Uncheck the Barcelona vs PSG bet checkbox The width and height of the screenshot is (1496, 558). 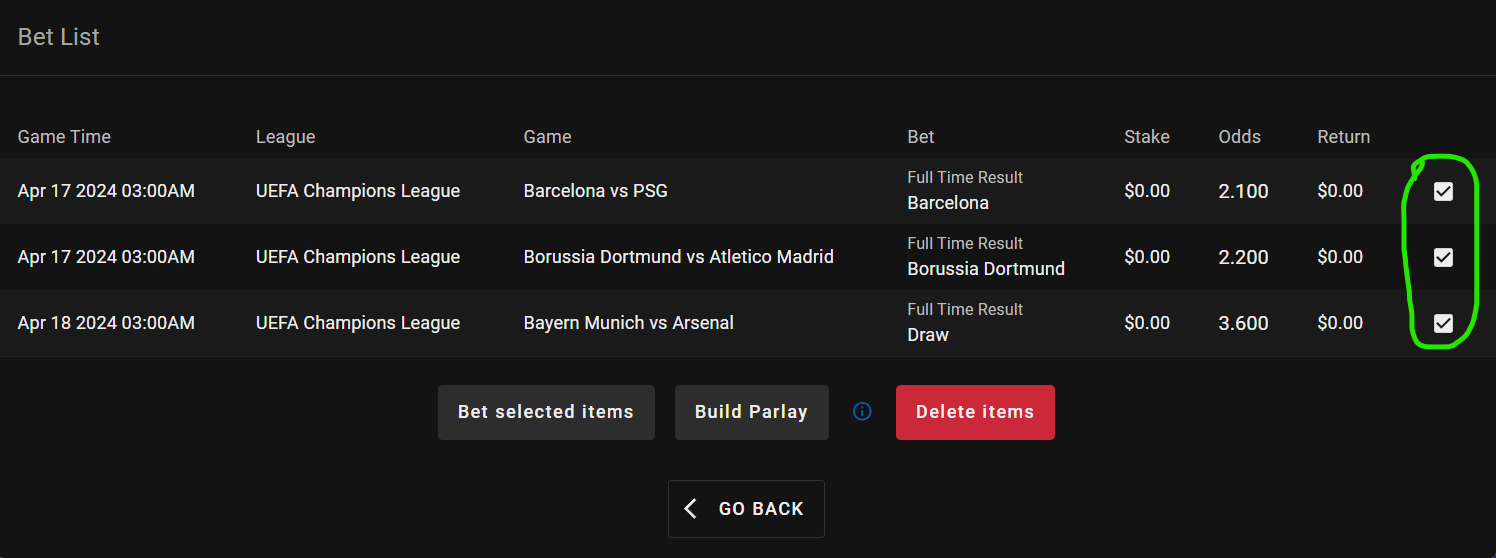(x=1443, y=192)
